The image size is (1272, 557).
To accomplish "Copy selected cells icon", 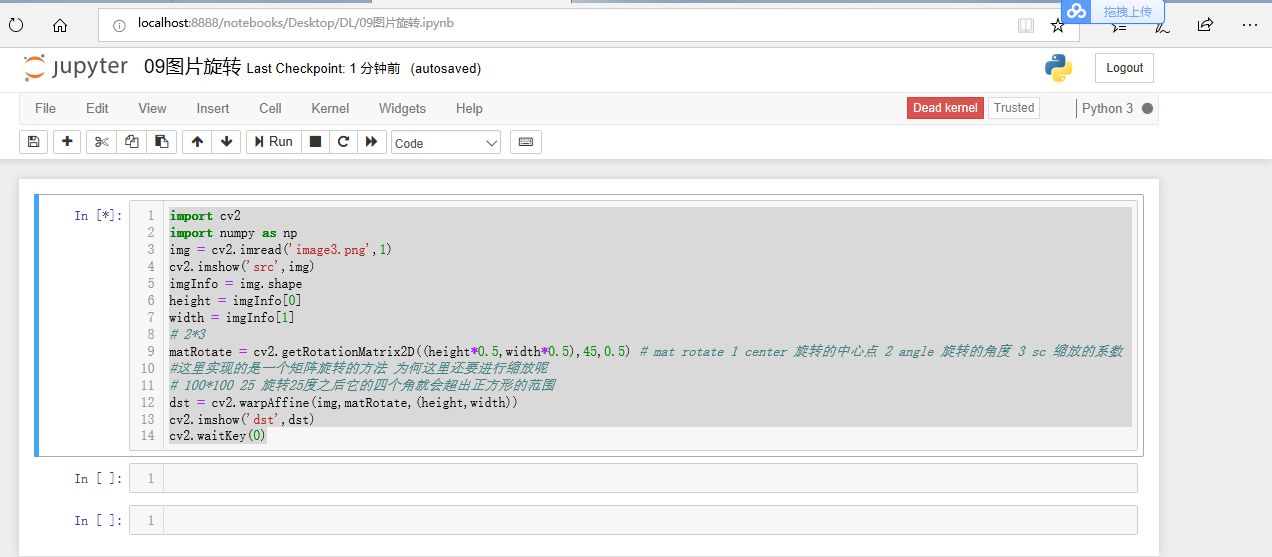I will click(131, 142).
